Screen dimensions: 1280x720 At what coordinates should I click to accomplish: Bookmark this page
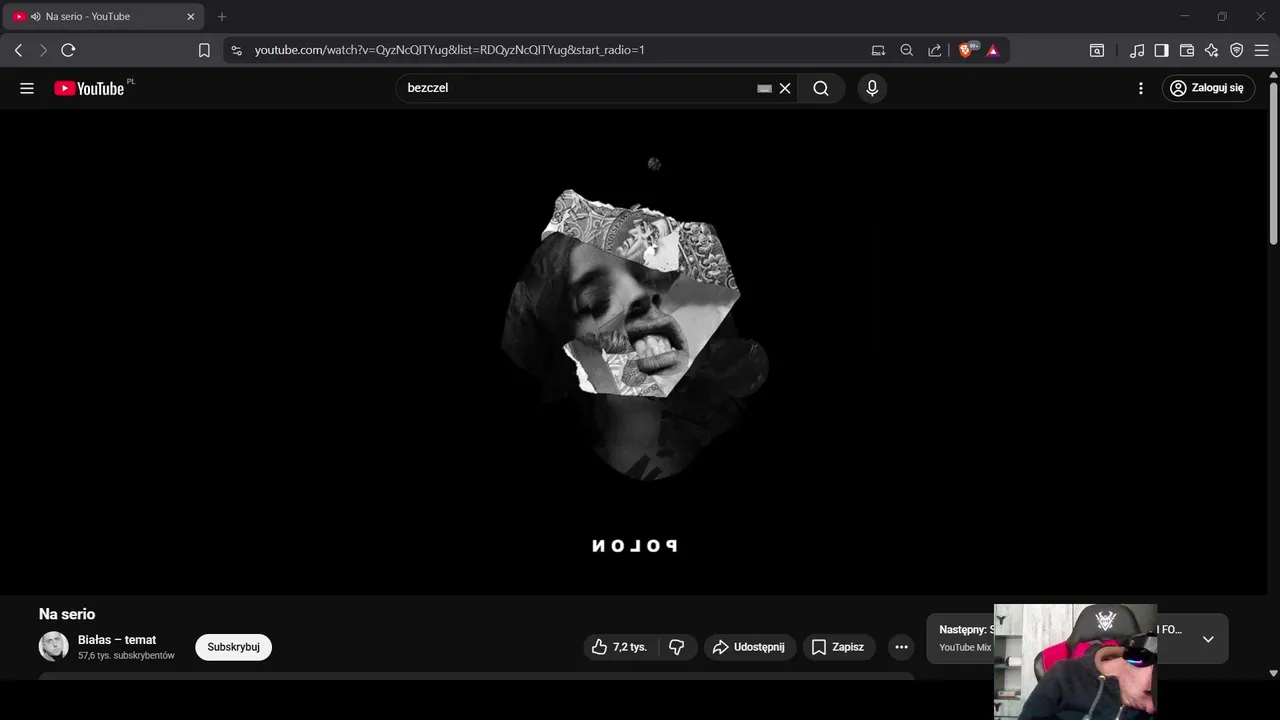coord(204,50)
